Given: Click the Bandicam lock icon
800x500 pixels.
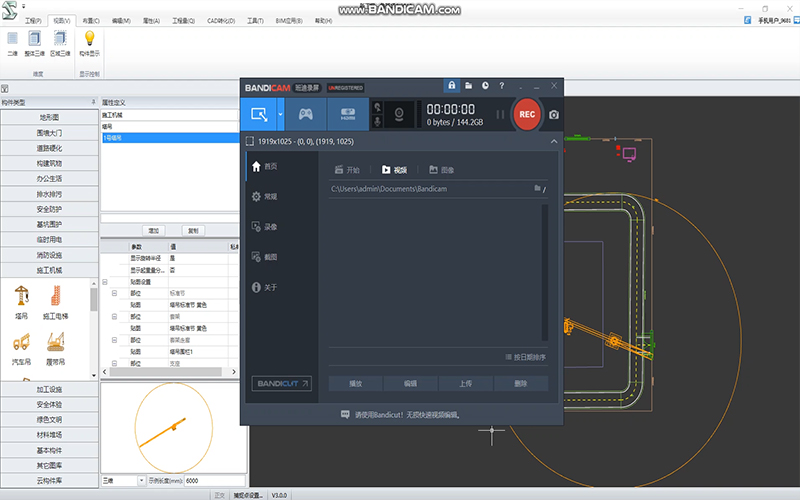Looking at the screenshot, I should 452,86.
